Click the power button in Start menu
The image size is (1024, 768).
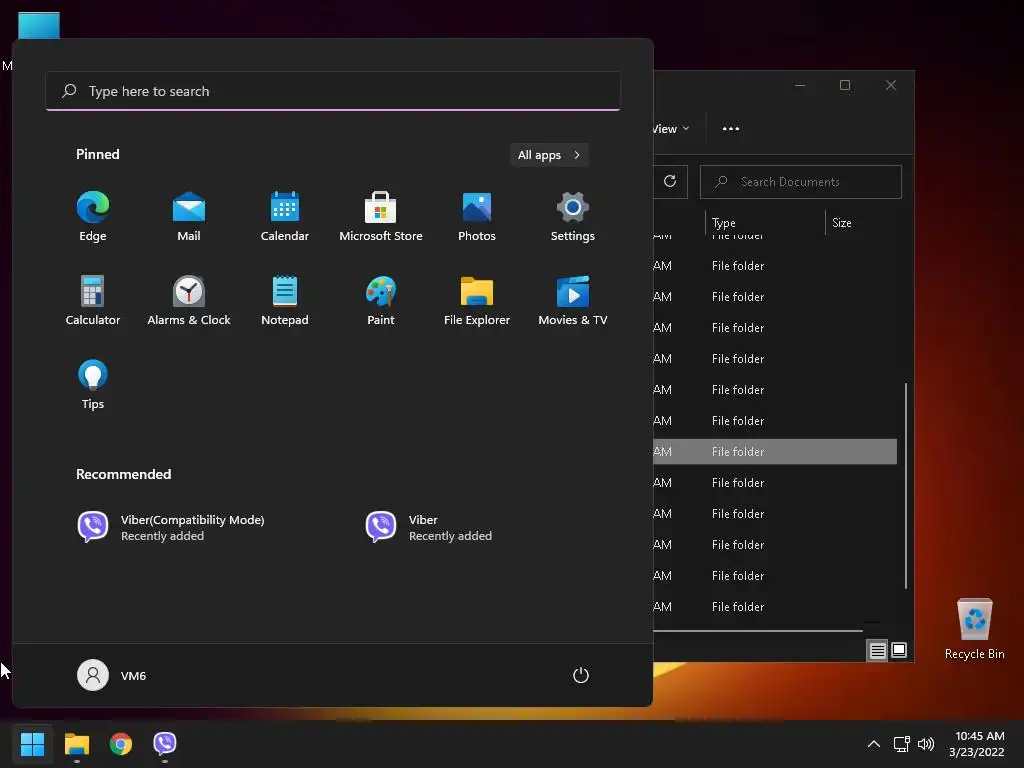coord(581,675)
